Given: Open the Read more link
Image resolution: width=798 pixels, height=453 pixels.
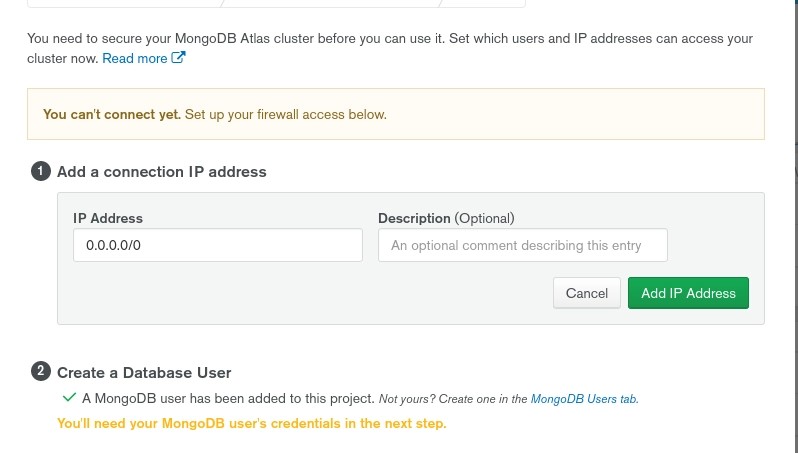Looking at the screenshot, I should pos(135,59).
